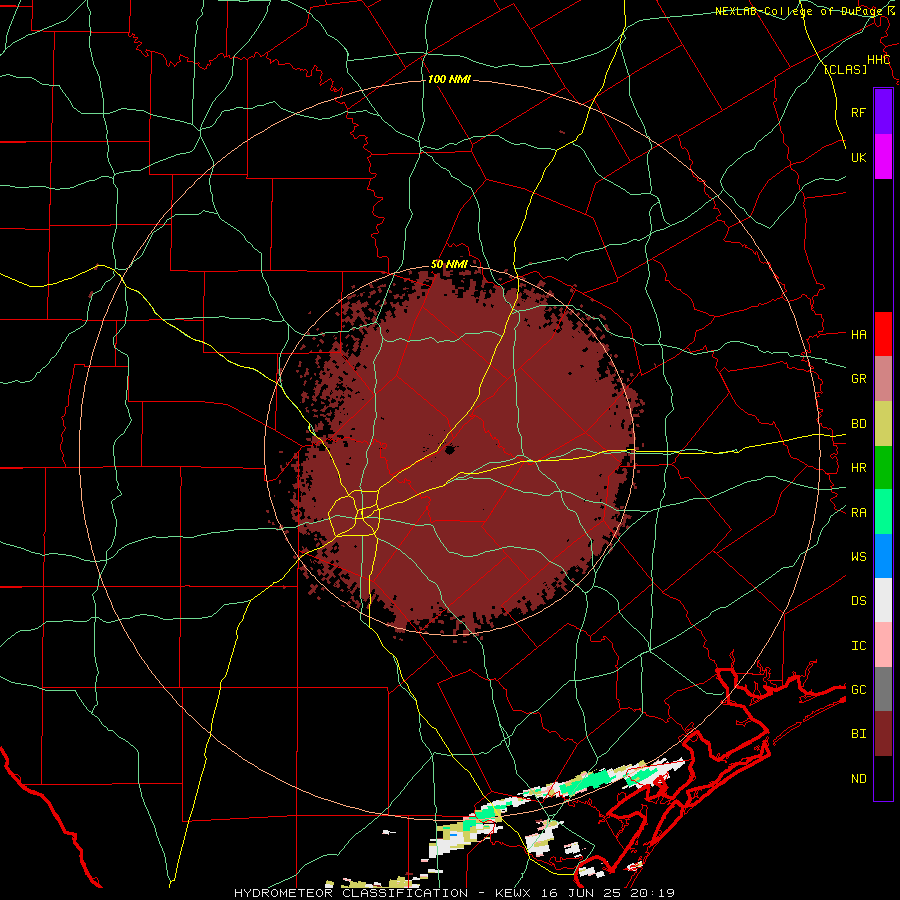Click the 'WS' legend label
This screenshot has height=900, width=900.
(858, 557)
